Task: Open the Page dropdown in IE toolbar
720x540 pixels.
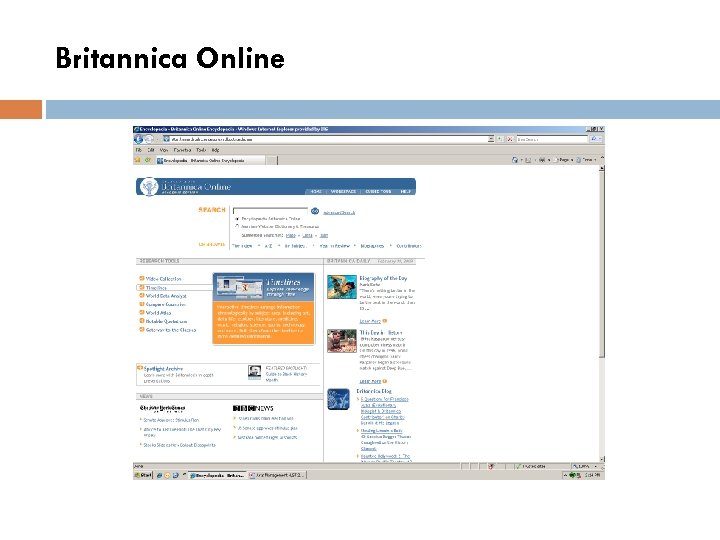Action: [565, 160]
